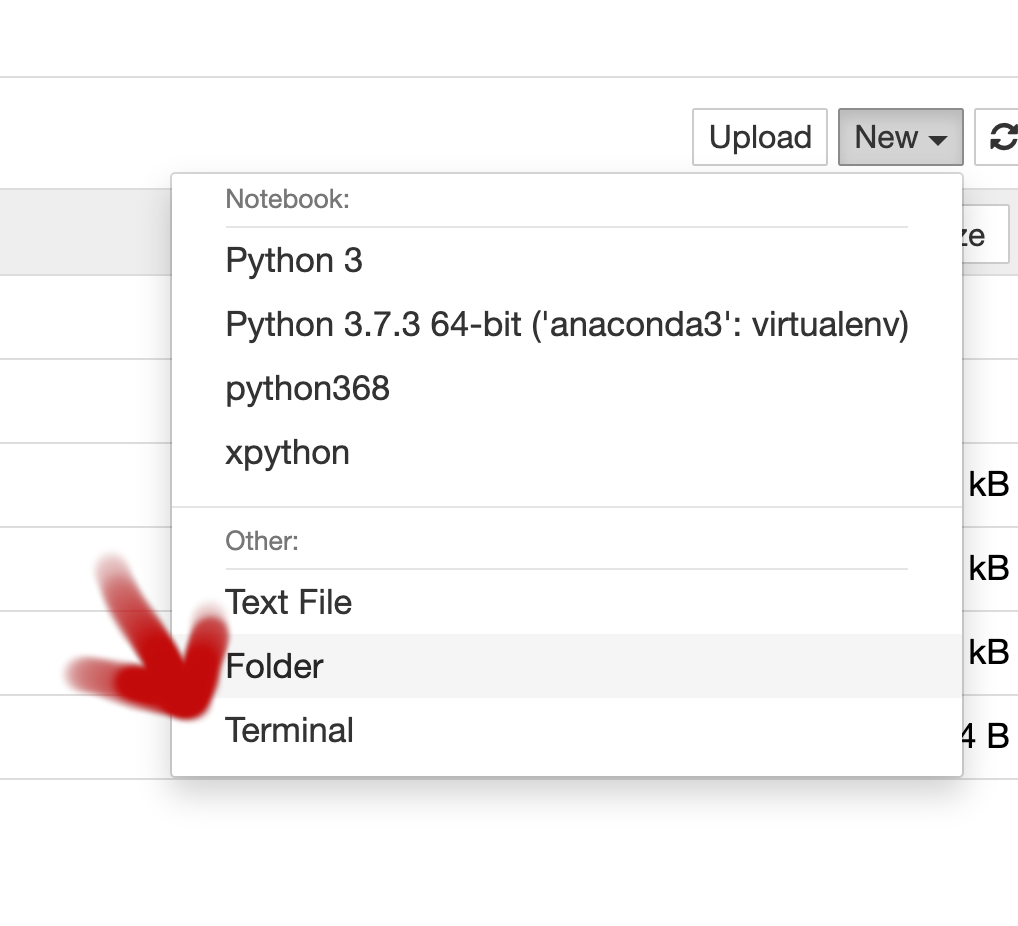1018x926 pixels.
Task: Create a new Text File
Action: pyautogui.click(x=289, y=603)
